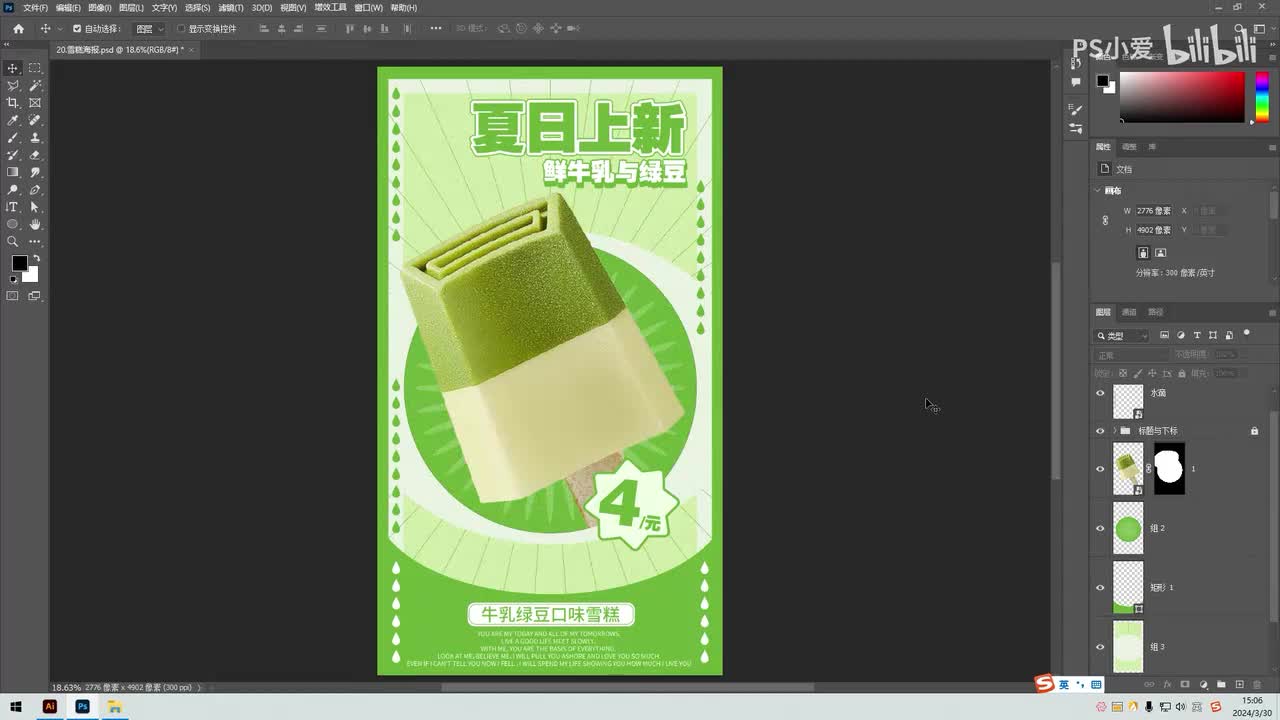Screen dimensions: 1280x720
Task: Collapse the 画布 section in Properties
Action: 1098,190
